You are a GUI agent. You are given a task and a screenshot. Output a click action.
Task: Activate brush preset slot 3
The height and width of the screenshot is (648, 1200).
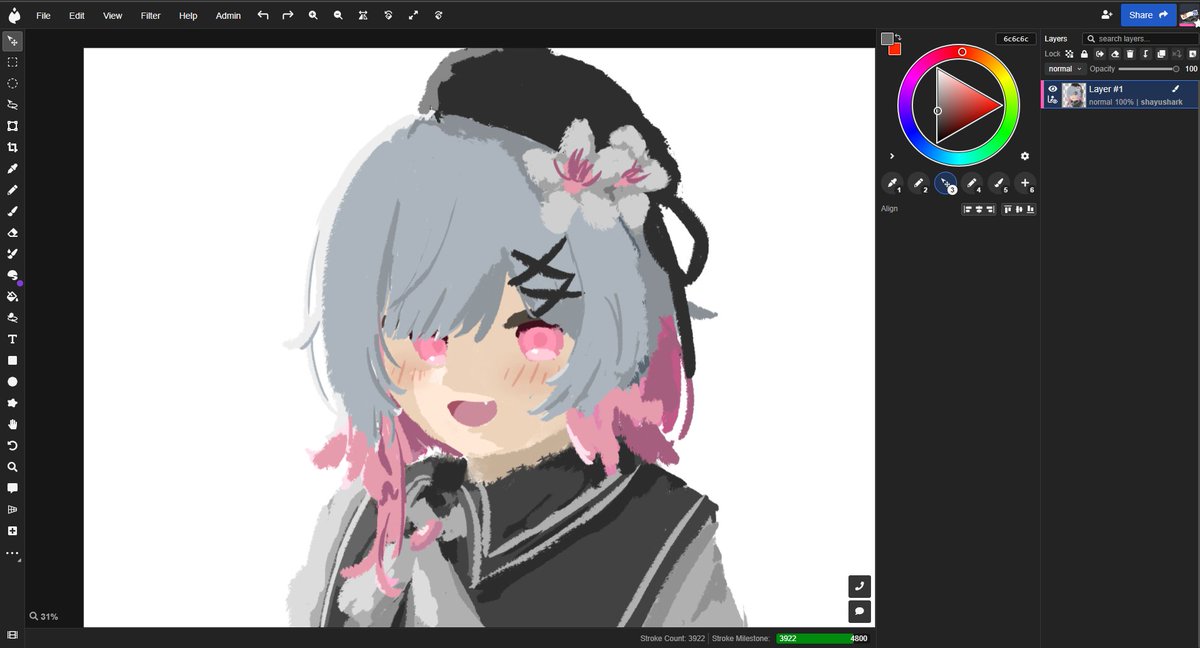click(945, 184)
